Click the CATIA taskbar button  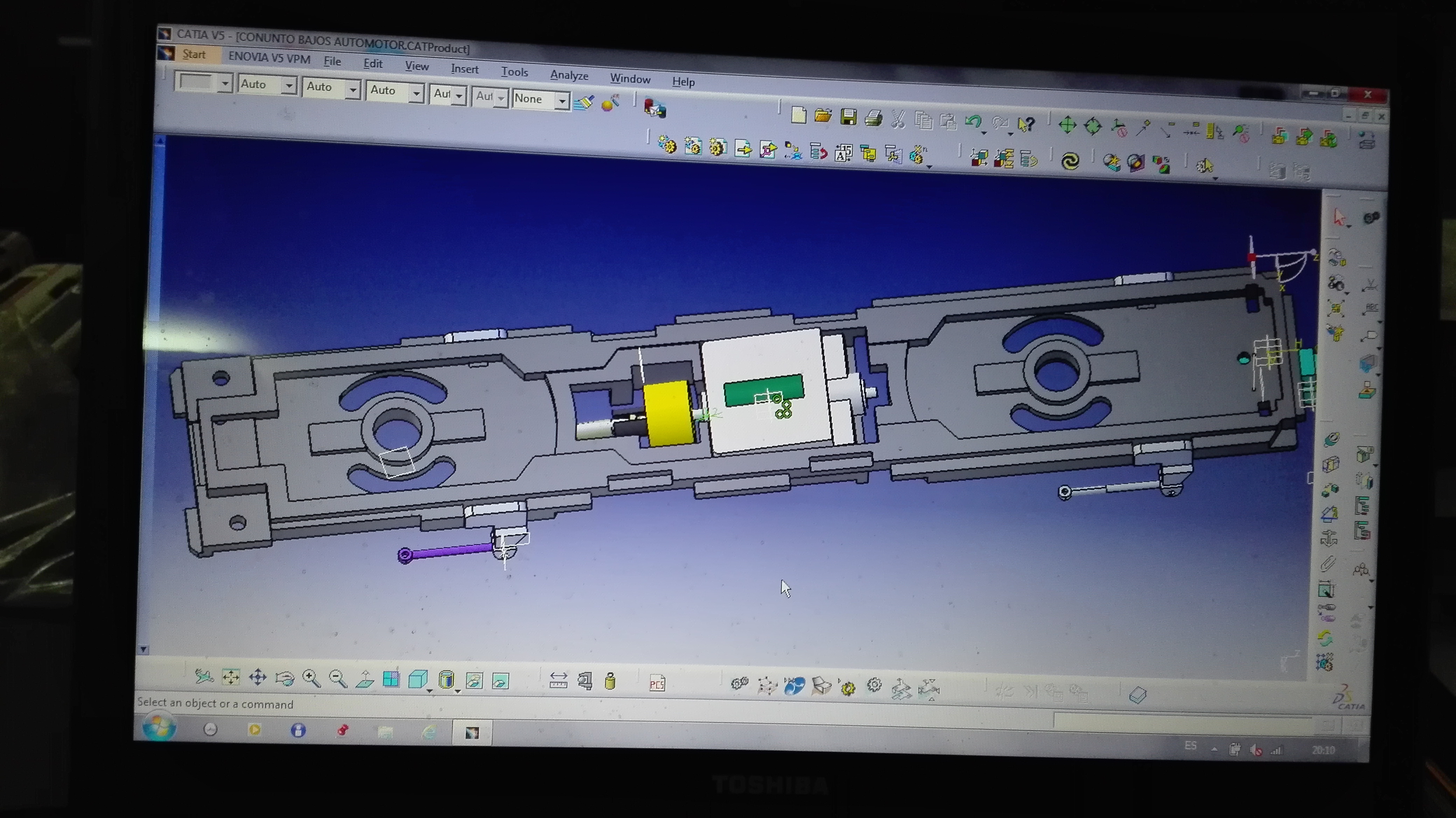point(472,733)
